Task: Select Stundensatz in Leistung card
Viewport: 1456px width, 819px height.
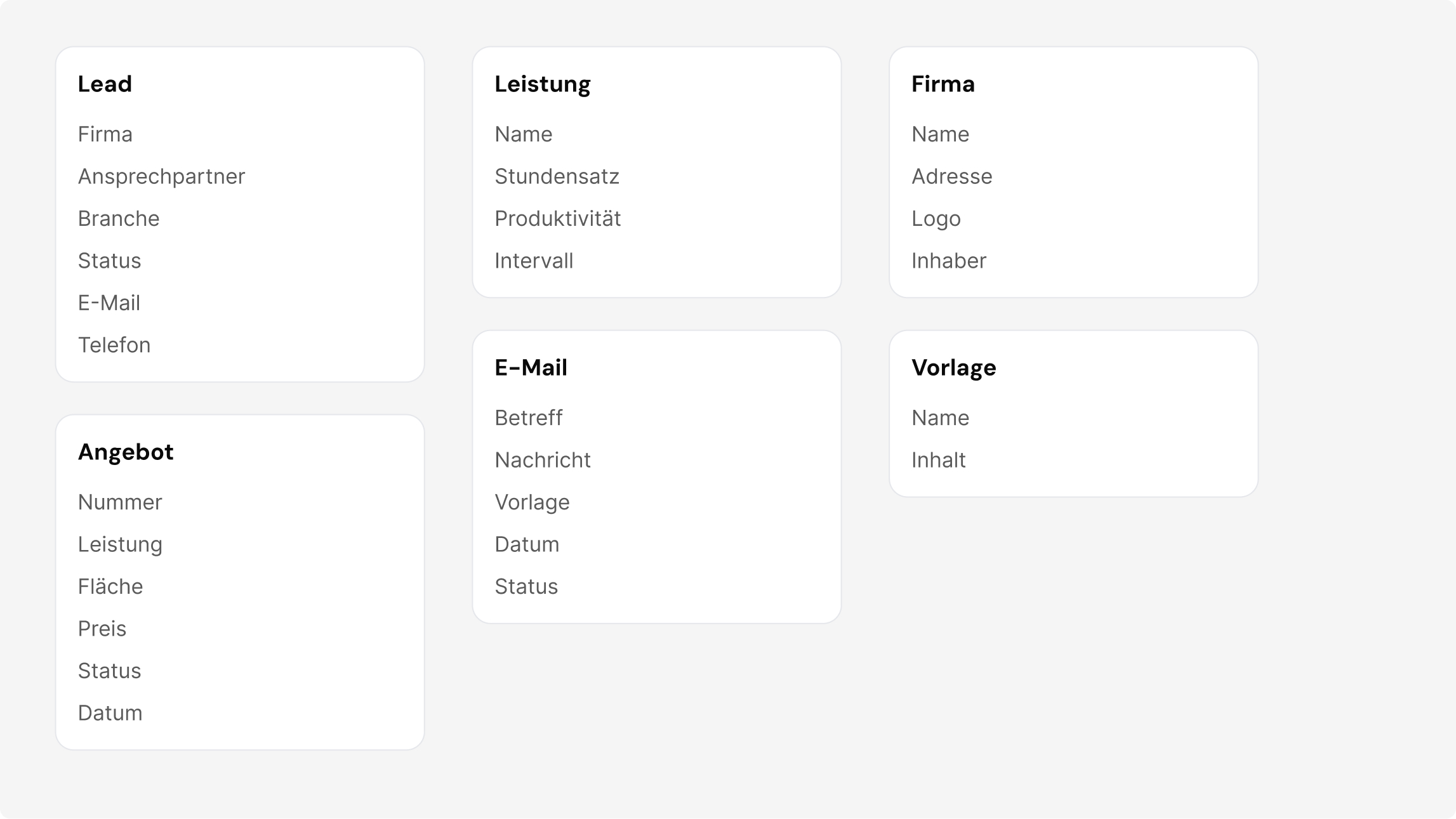Action: [x=557, y=176]
